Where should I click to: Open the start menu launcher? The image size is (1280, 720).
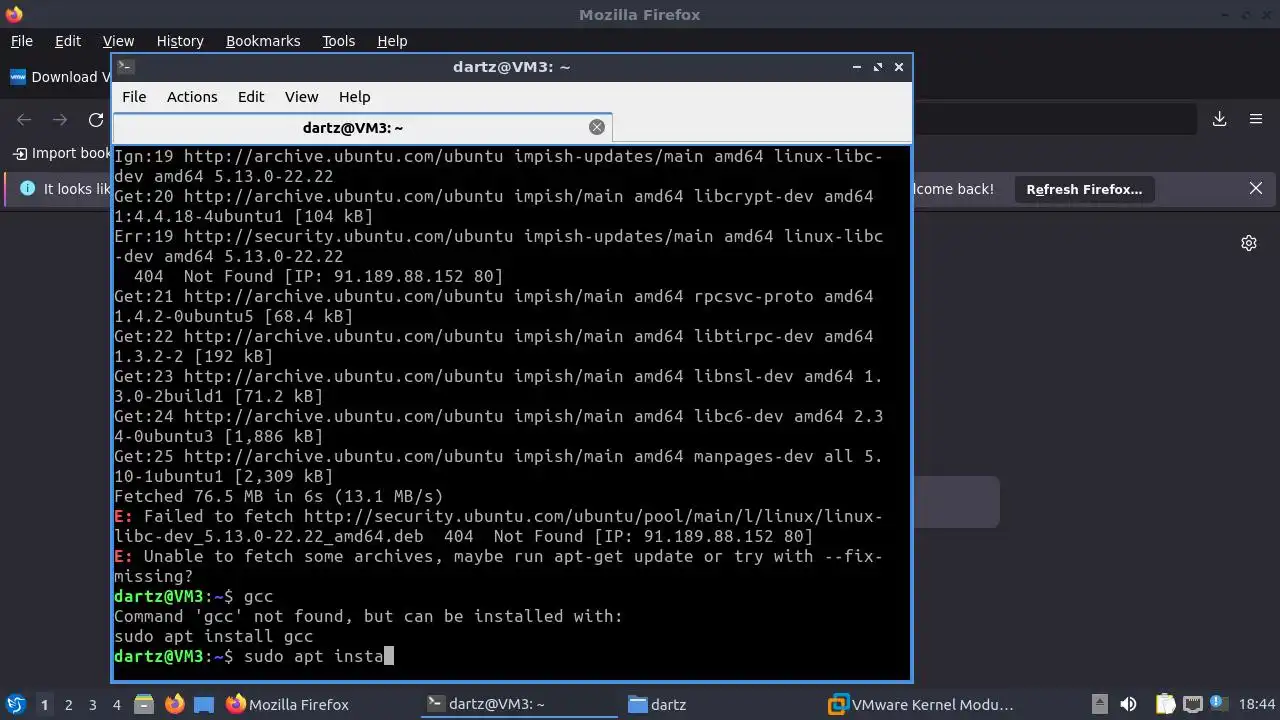pyautogui.click(x=16, y=704)
